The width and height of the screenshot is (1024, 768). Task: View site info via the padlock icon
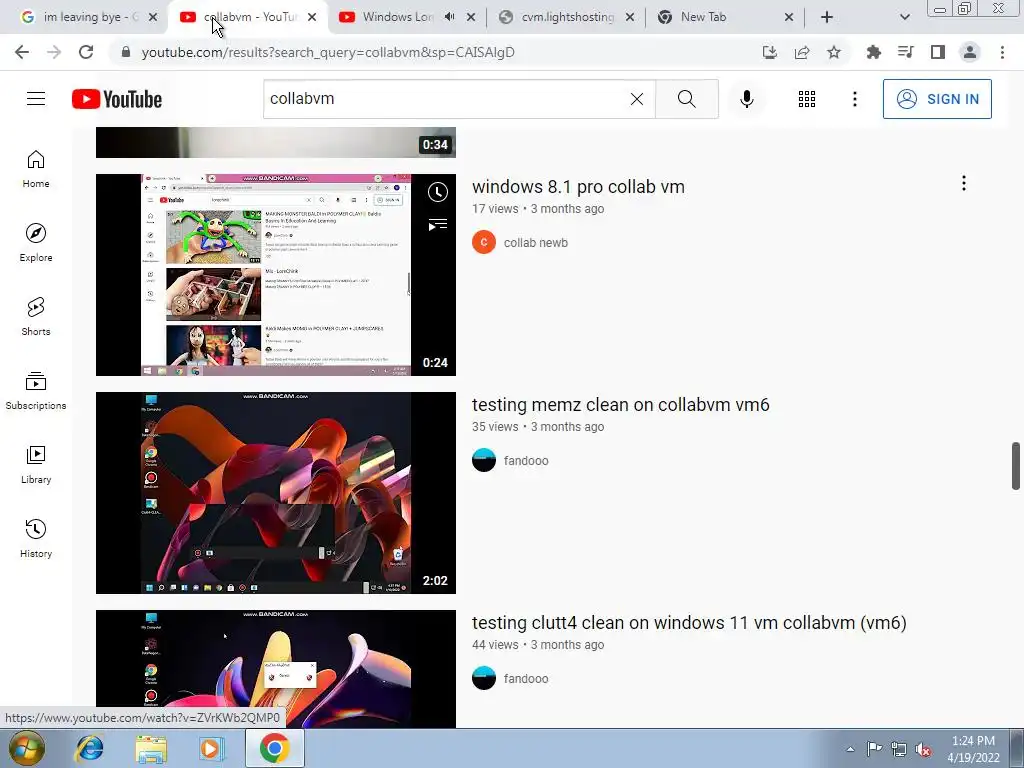pos(126,52)
